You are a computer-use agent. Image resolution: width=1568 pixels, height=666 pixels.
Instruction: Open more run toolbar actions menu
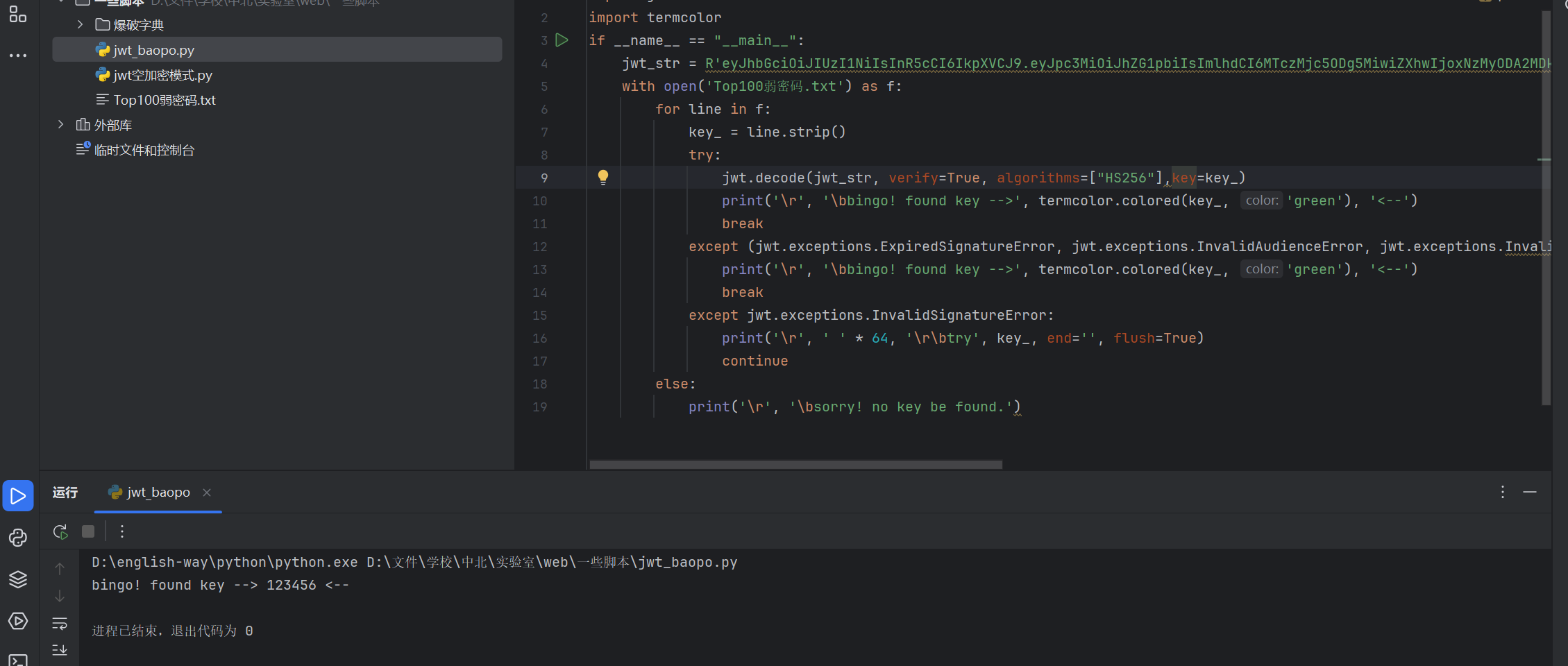click(x=122, y=531)
